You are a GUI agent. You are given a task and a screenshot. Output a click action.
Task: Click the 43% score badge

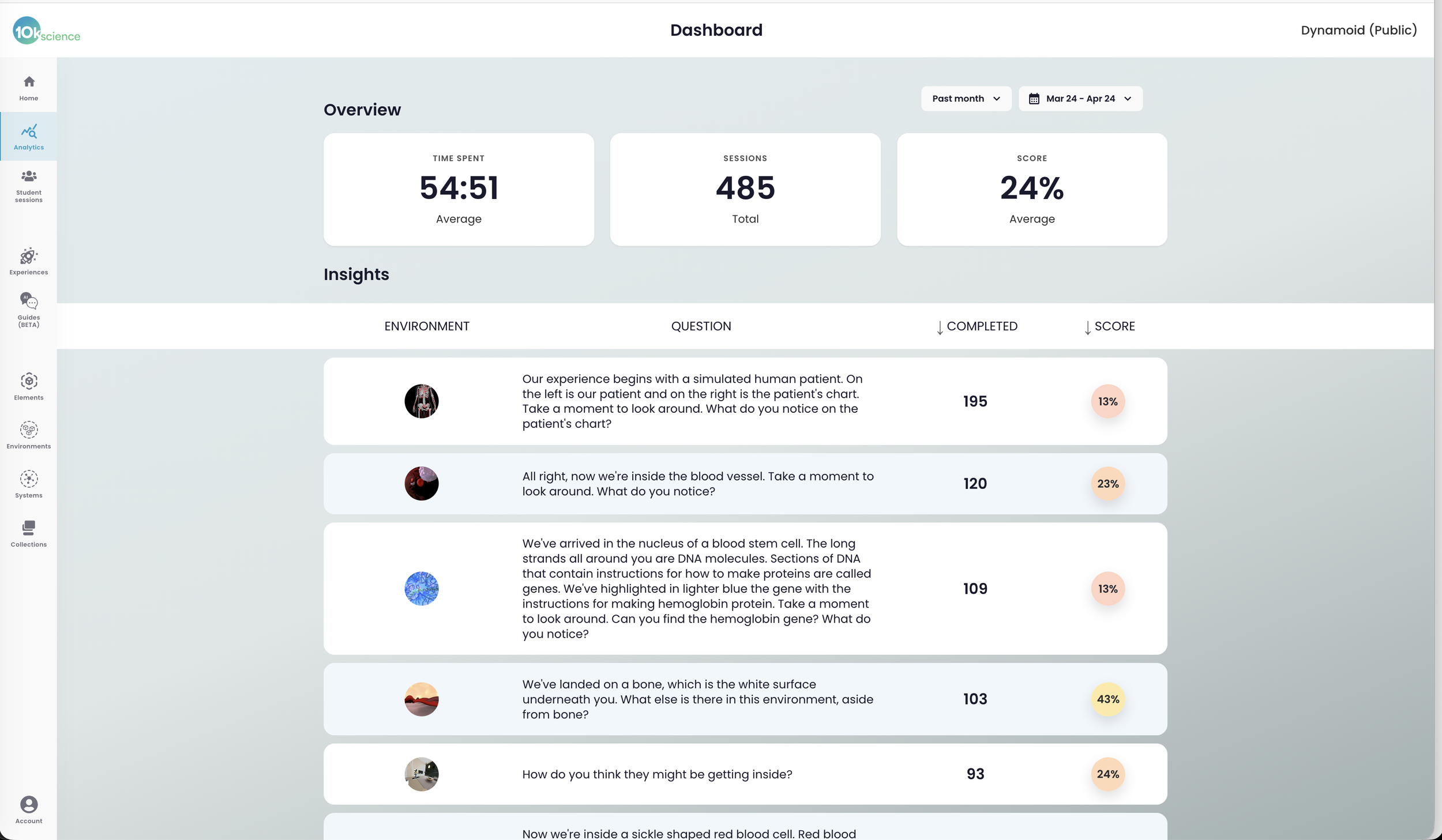coord(1107,699)
